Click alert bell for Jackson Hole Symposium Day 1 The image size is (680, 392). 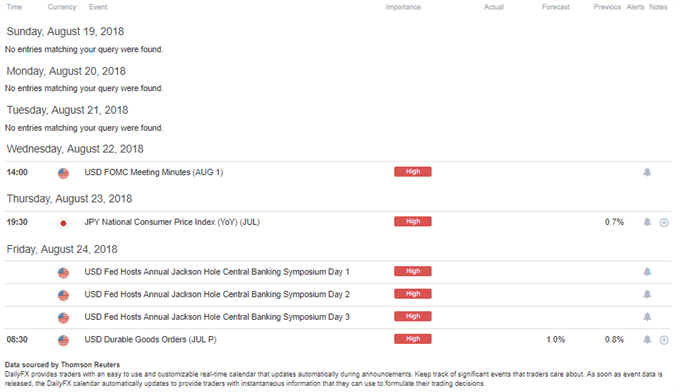pyautogui.click(x=647, y=272)
